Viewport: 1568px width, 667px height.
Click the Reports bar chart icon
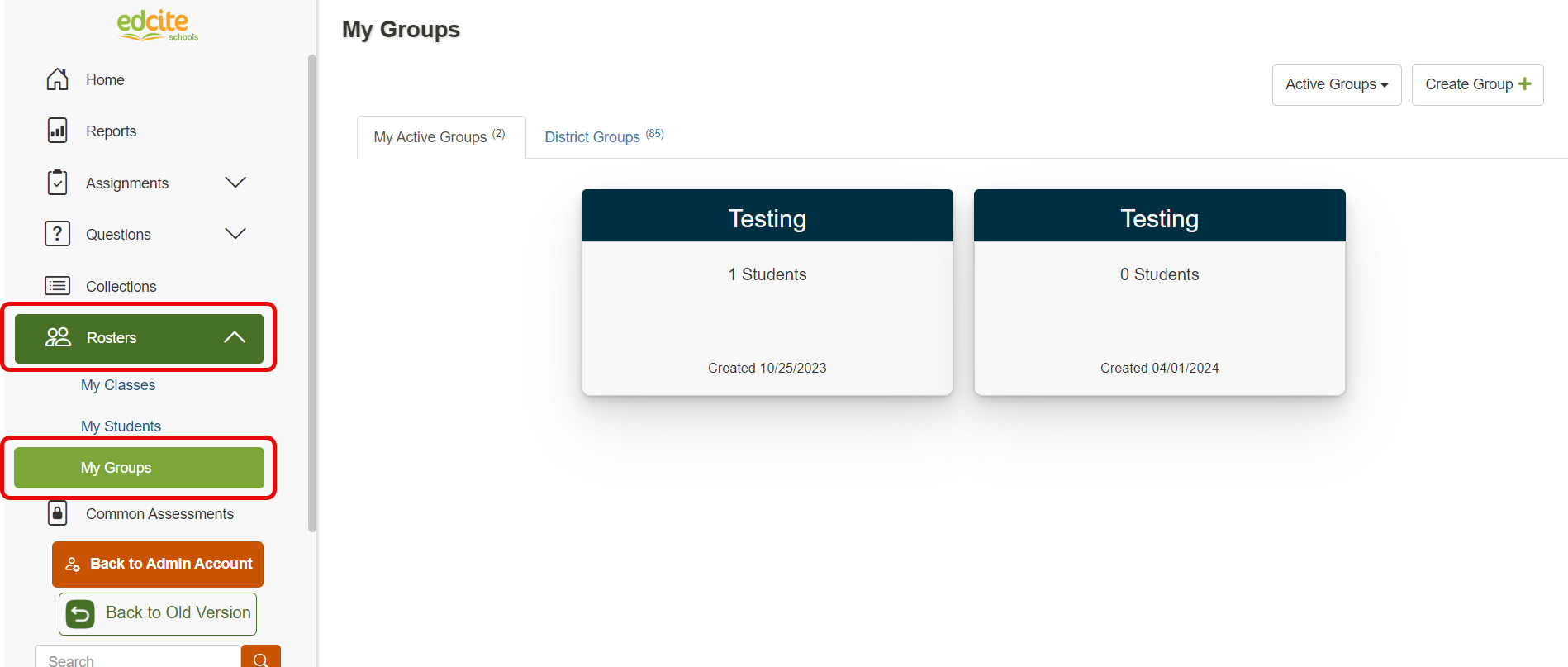pos(57,131)
